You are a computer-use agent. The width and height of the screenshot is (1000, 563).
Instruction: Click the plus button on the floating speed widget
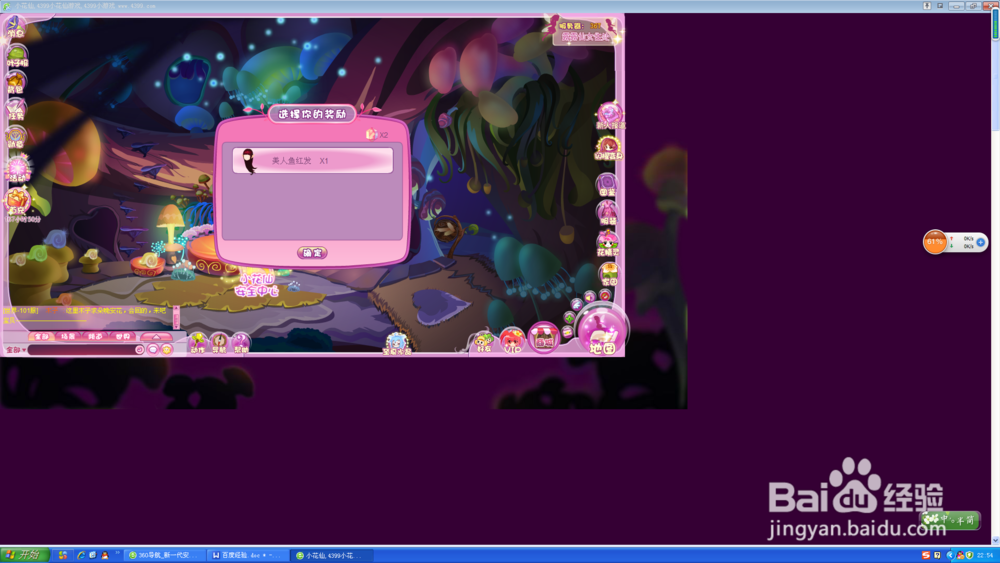980,242
